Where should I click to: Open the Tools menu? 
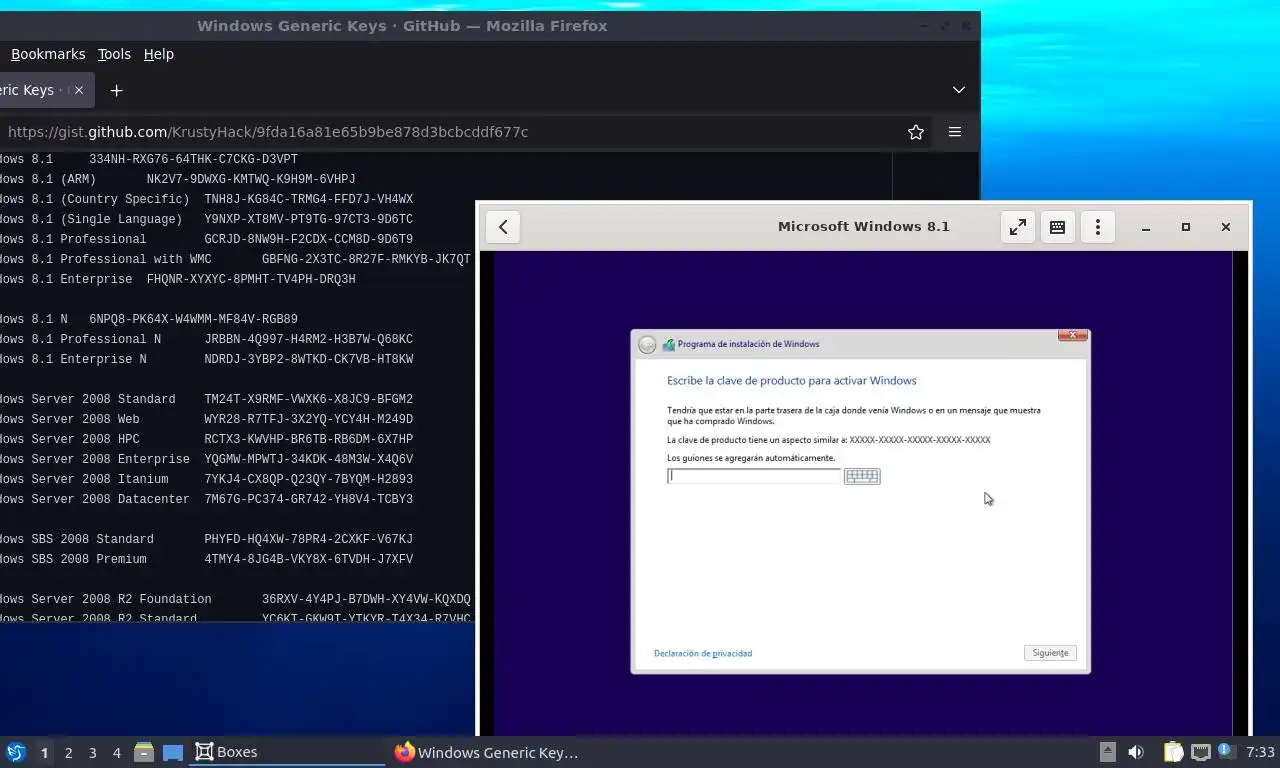point(114,54)
